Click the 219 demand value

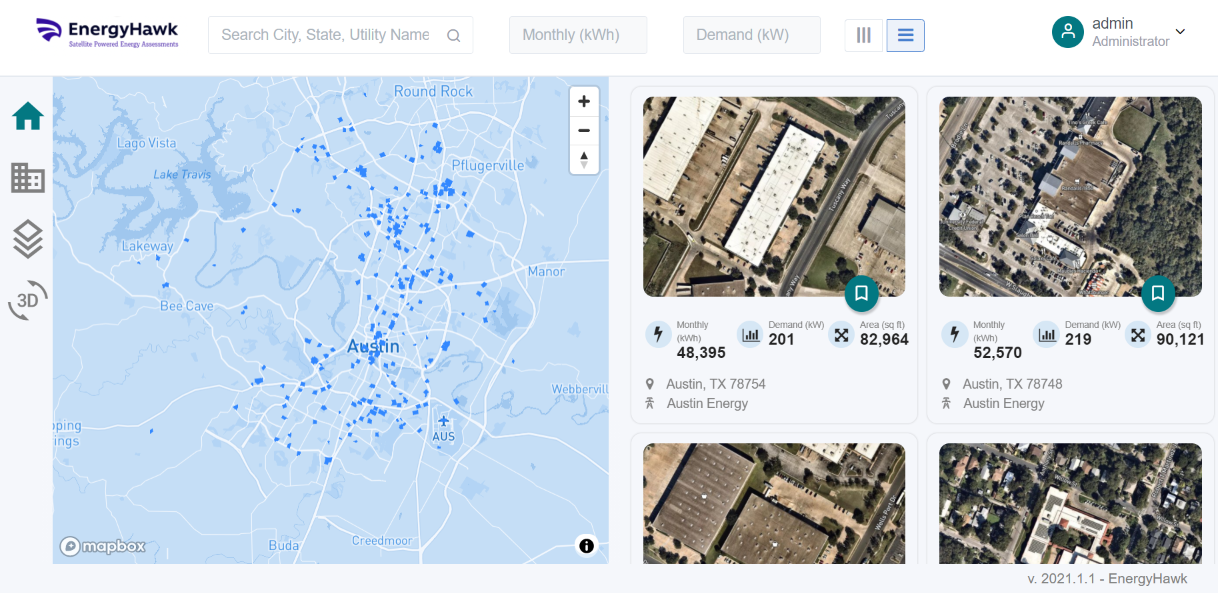tap(1078, 340)
